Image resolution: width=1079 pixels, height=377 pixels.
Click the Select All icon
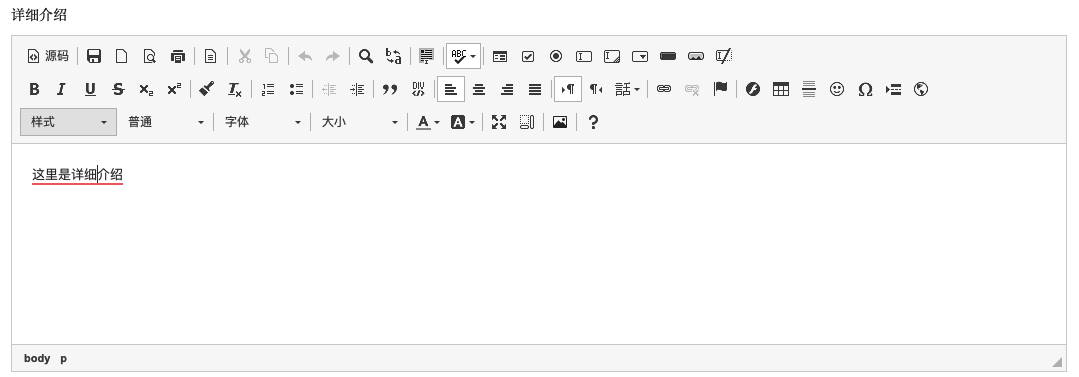(427, 56)
